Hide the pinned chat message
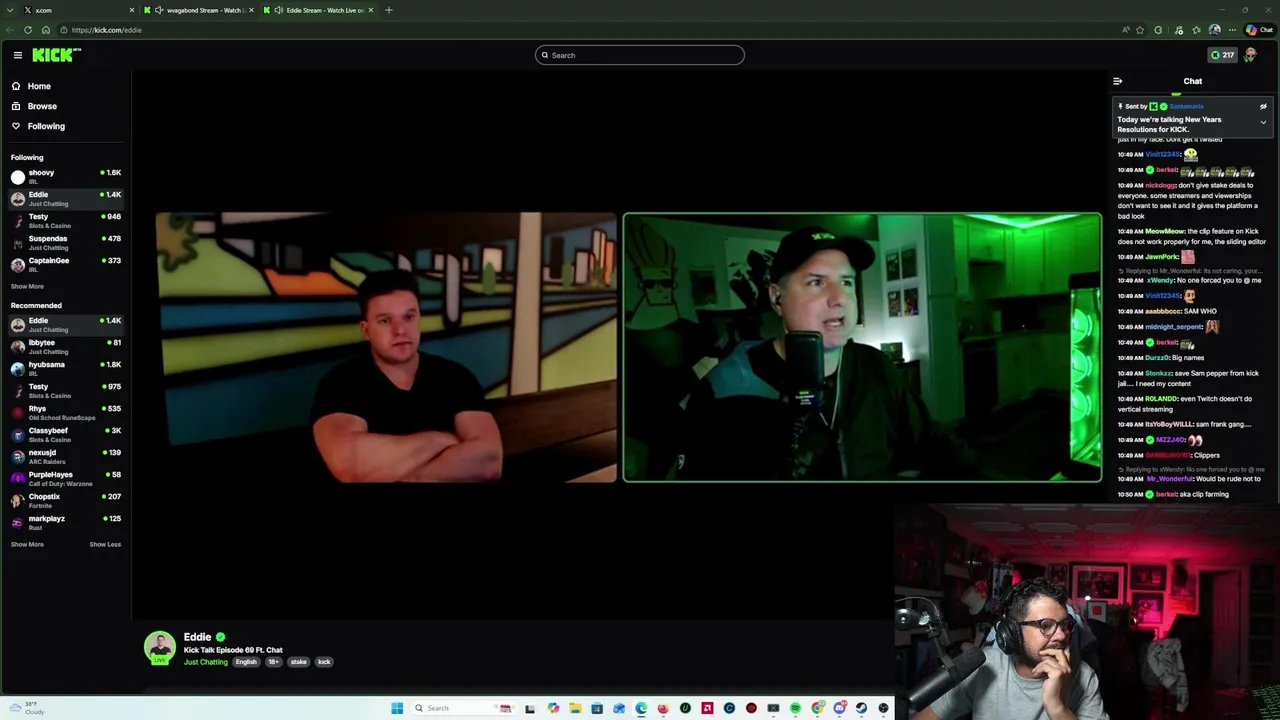The image size is (1280, 720). [1263, 106]
